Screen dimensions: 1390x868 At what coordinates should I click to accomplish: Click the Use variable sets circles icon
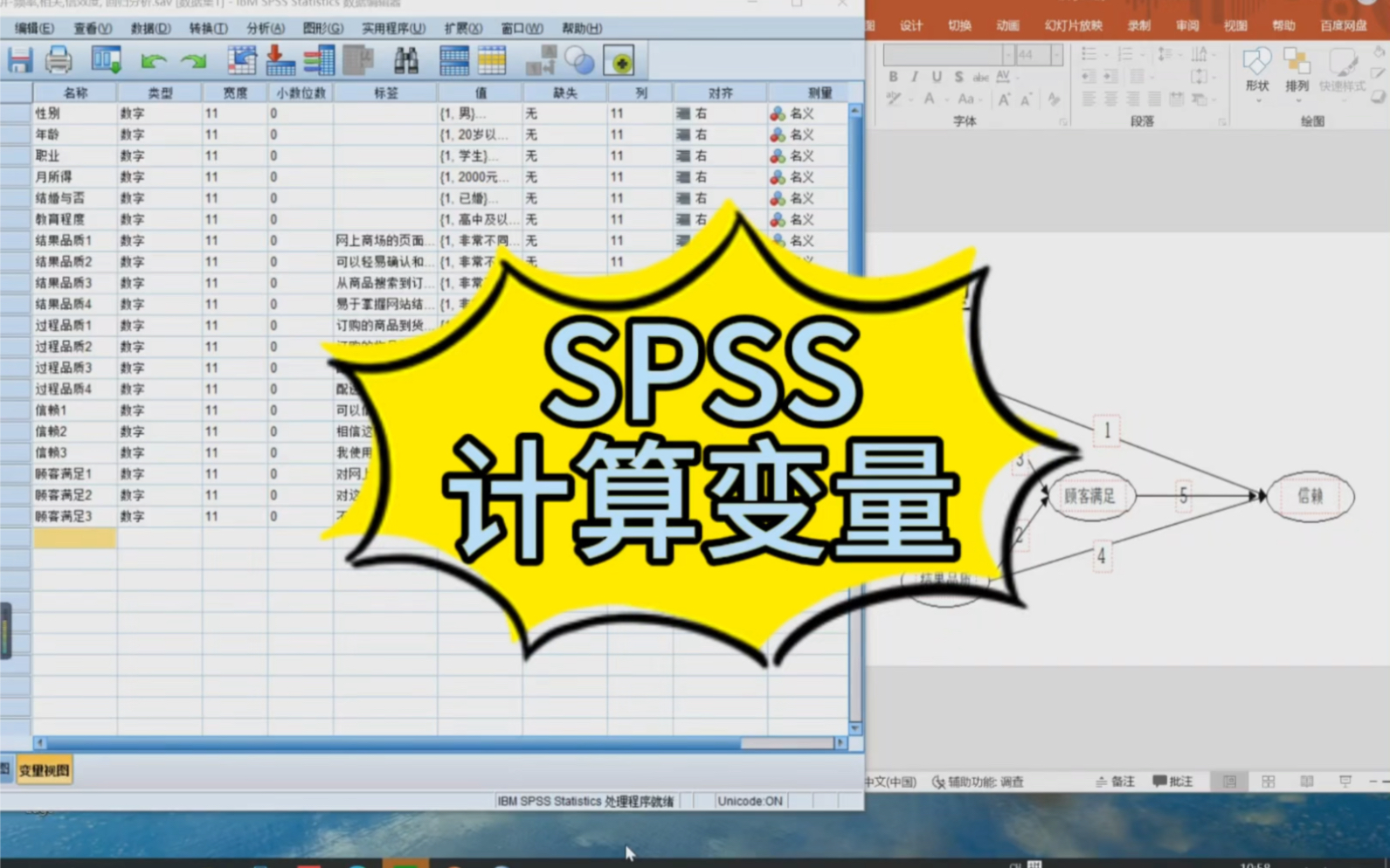click(579, 60)
